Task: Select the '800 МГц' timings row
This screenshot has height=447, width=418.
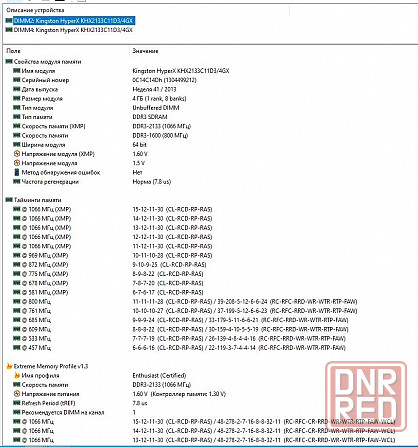Action: coord(209,302)
